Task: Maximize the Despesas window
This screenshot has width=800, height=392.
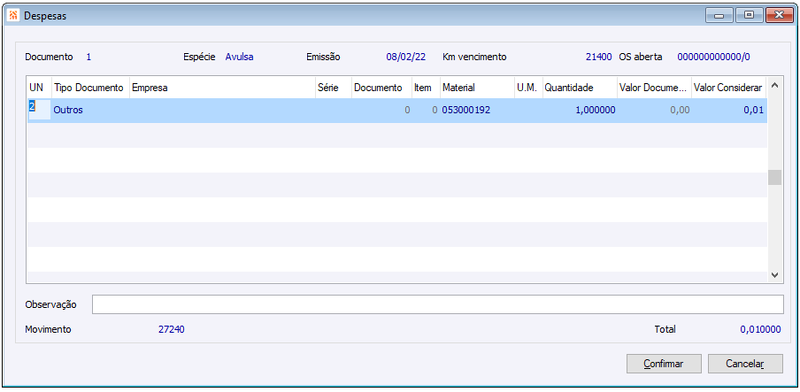Action: coord(749,16)
